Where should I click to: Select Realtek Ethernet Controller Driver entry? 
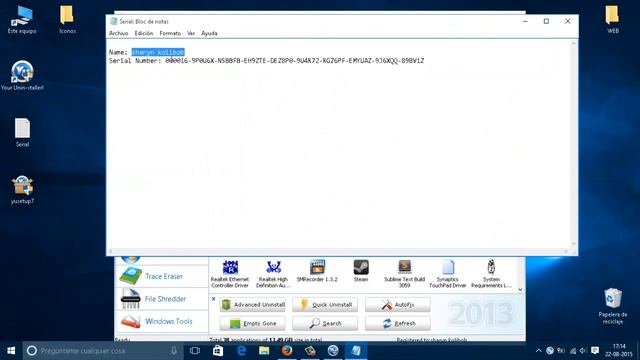(230, 274)
